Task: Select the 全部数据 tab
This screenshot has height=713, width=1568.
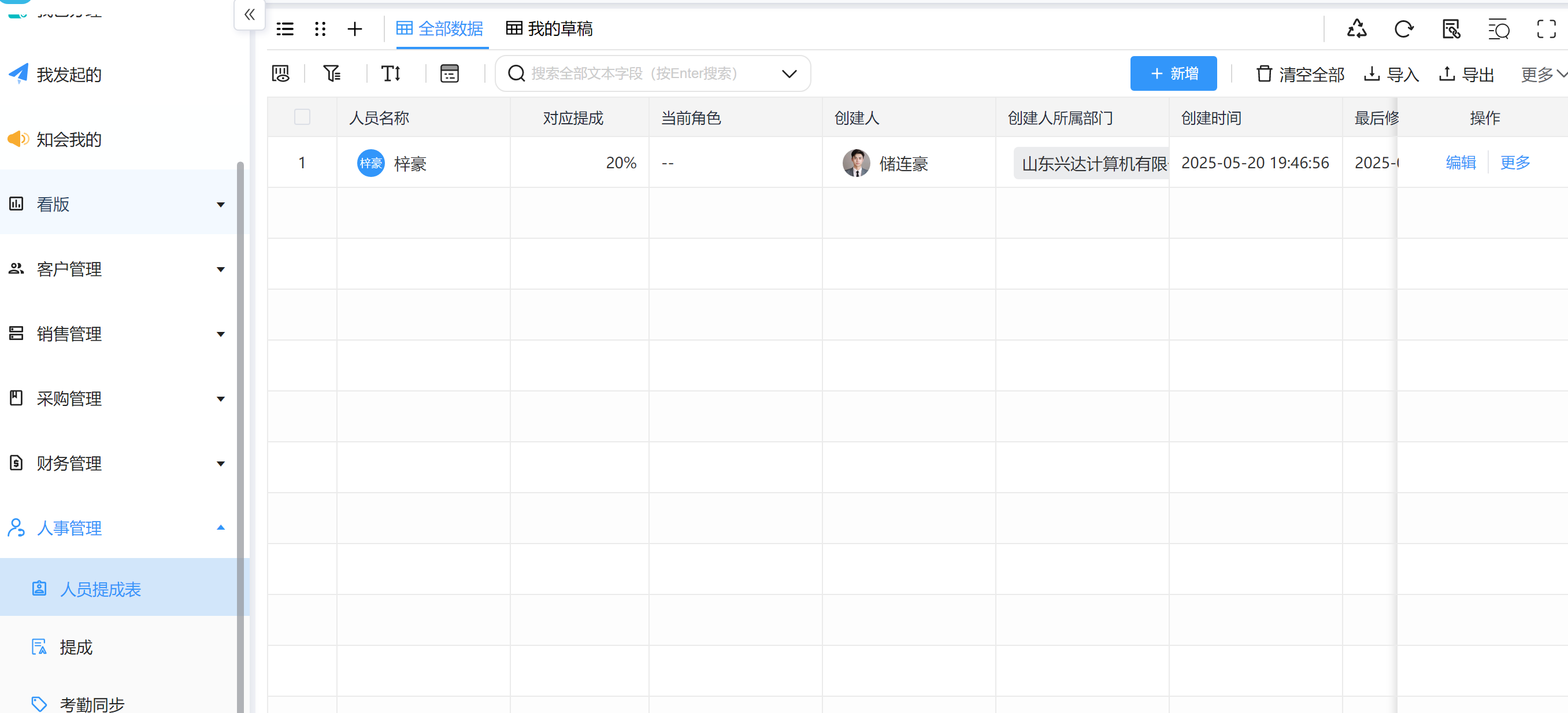Action: [x=440, y=28]
